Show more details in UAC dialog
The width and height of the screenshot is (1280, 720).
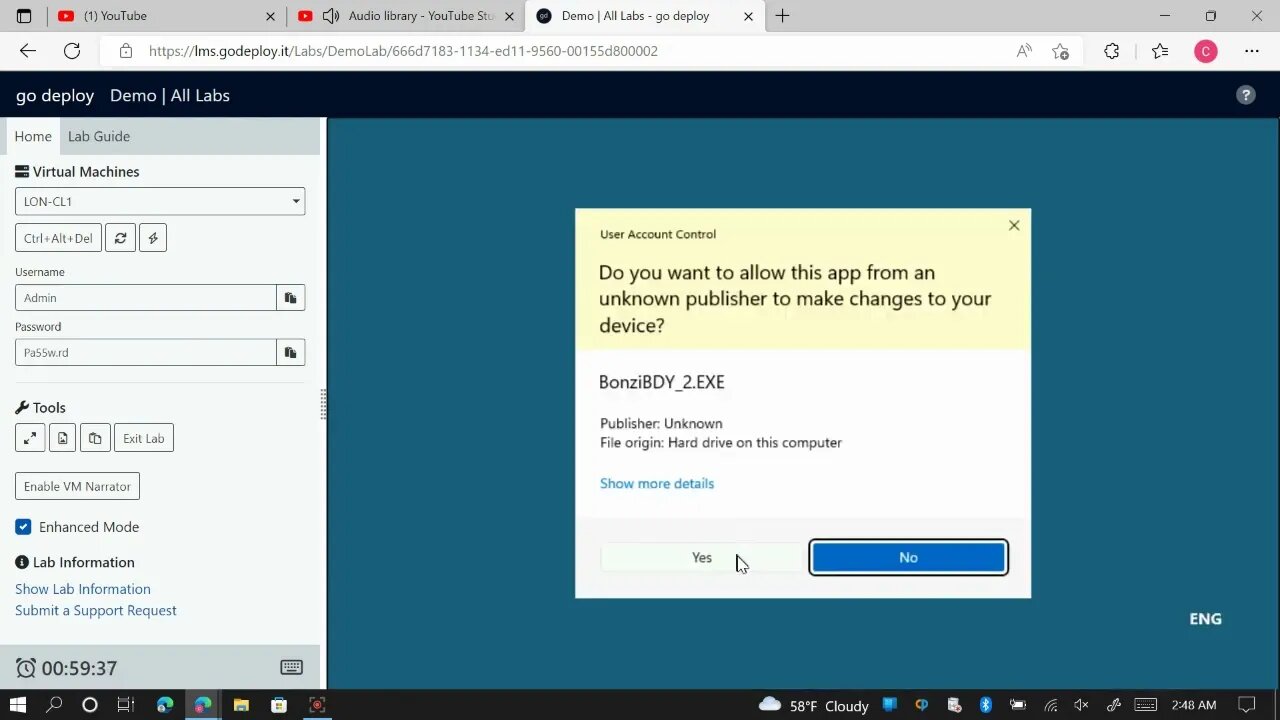pos(657,483)
